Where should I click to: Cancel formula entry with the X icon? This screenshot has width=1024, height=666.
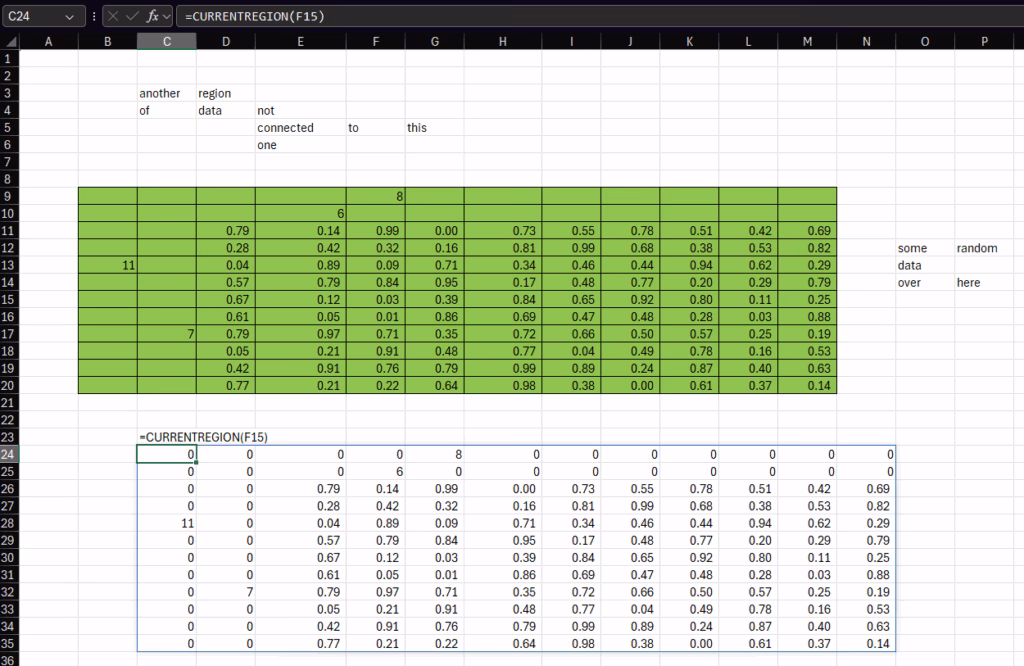(x=113, y=16)
